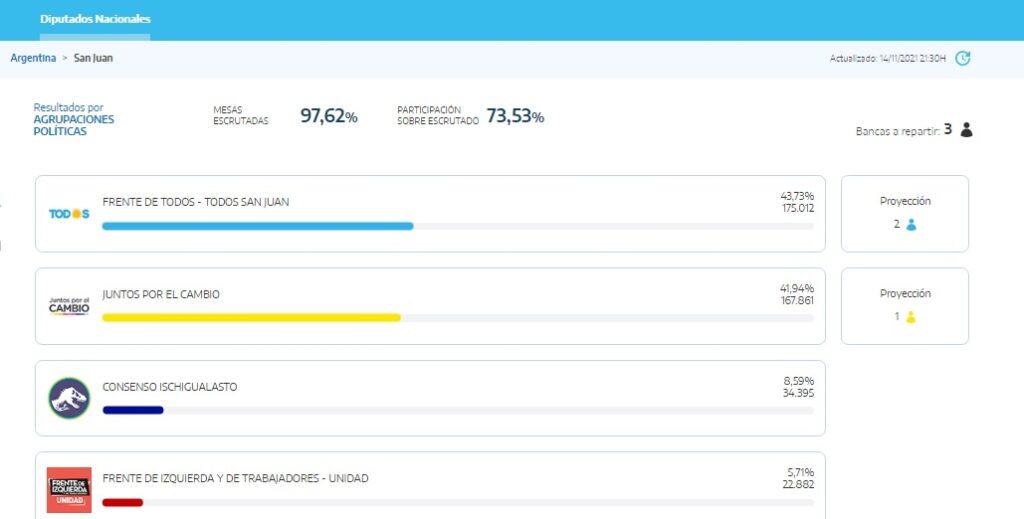Click the 41,94% vote percentage
This screenshot has width=1024, height=519.
point(797,289)
